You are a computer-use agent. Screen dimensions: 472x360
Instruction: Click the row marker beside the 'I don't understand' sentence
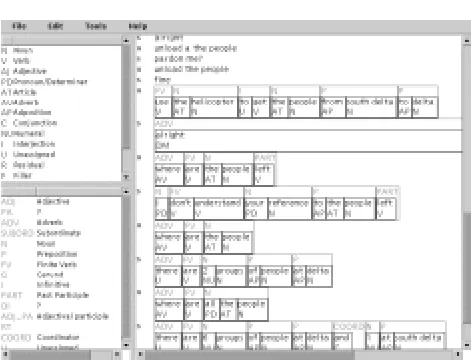(139, 191)
